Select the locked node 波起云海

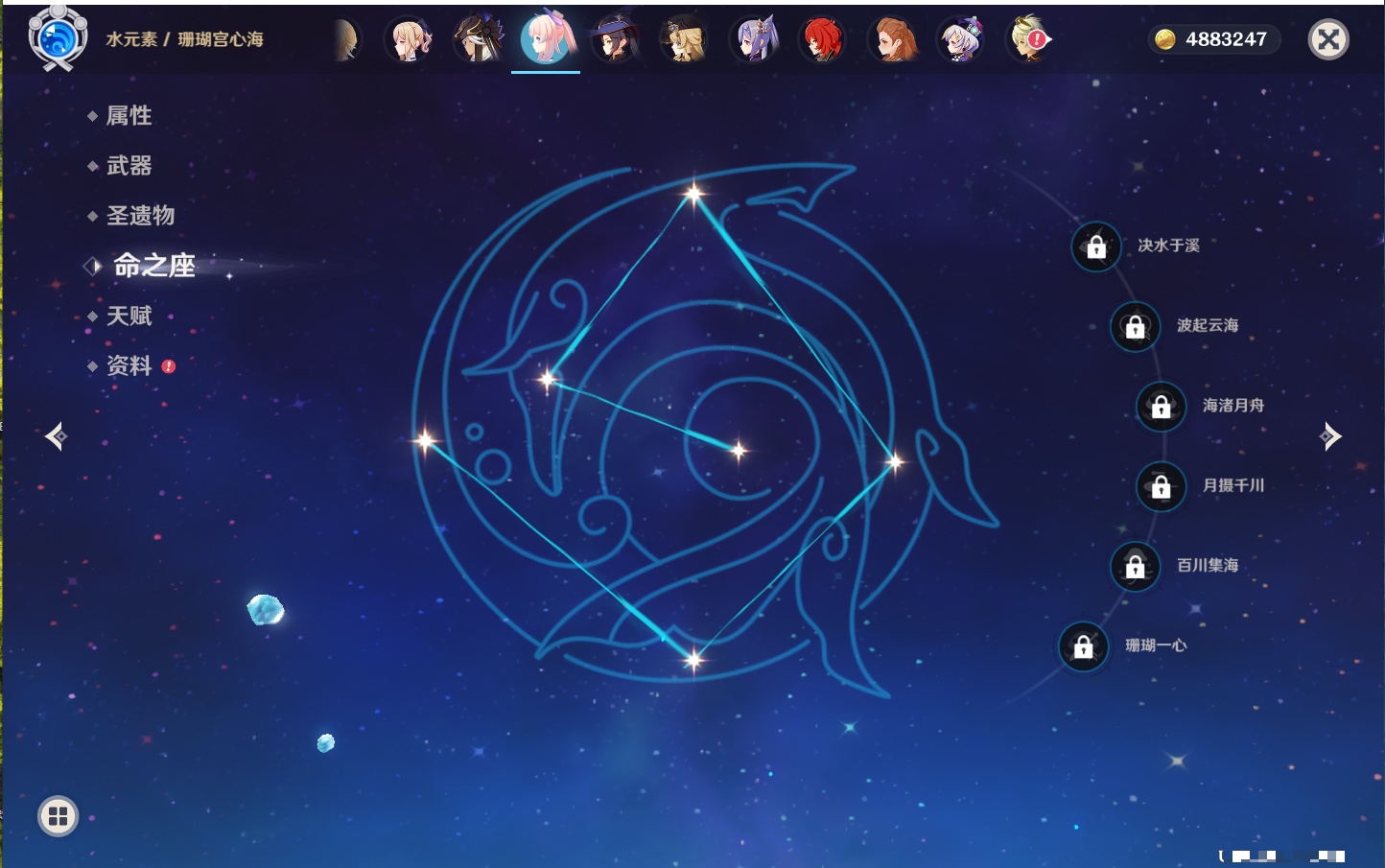click(x=1135, y=326)
